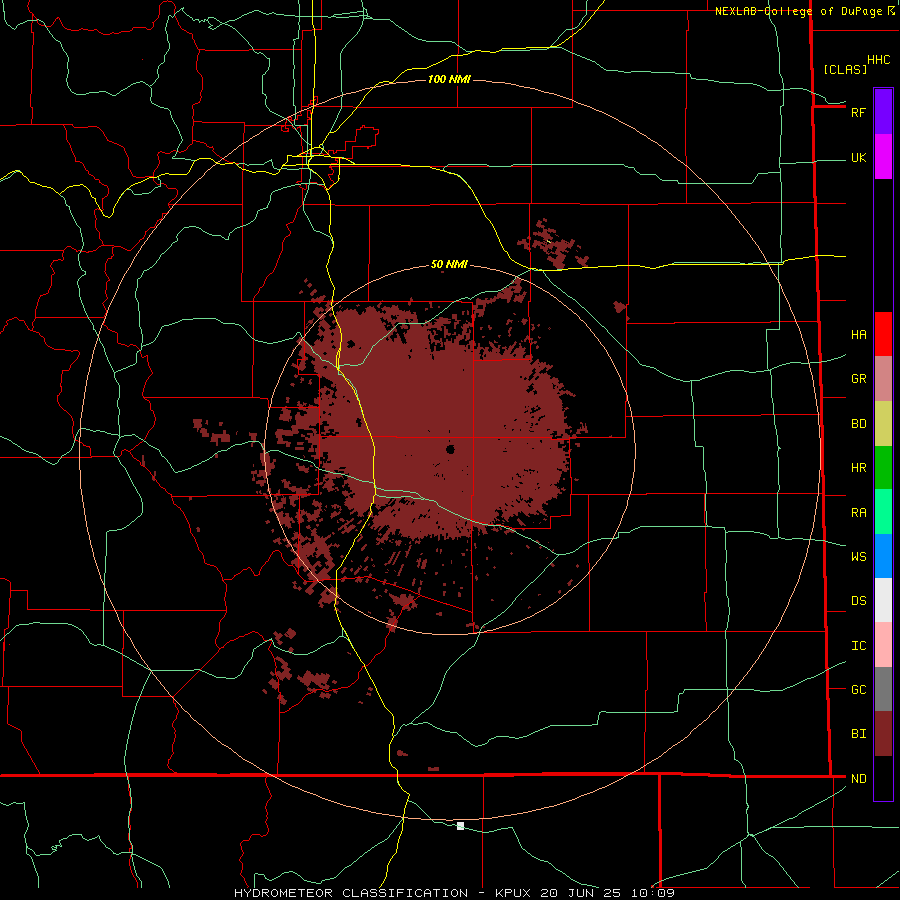Click the small white square map marker
The width and height of the screenshot is (900, 900).
[460, 826]
